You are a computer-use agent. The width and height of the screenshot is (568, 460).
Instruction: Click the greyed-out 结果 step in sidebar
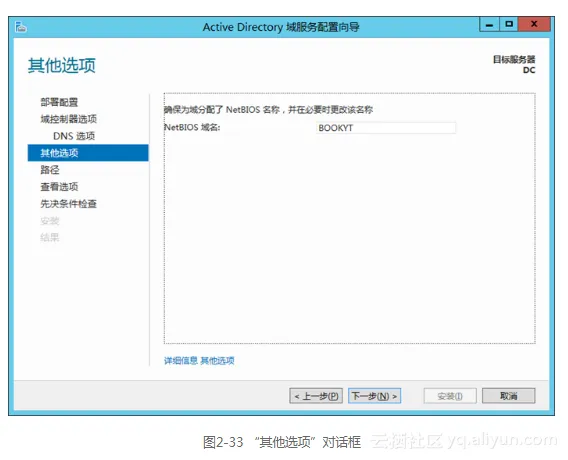pos(50,238)
